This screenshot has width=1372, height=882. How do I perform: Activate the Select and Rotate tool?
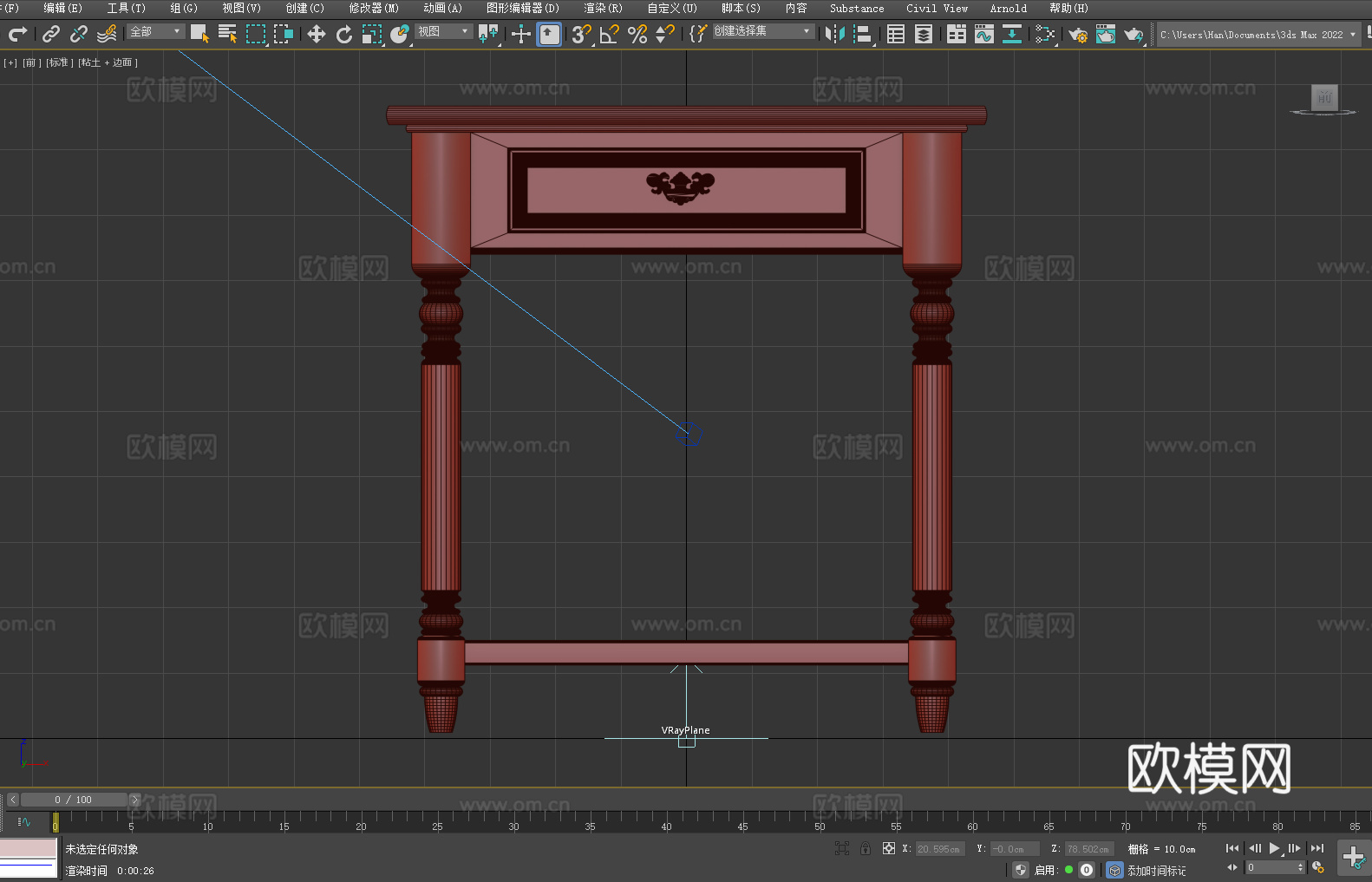pyautogui.click(x=344, y=34)
